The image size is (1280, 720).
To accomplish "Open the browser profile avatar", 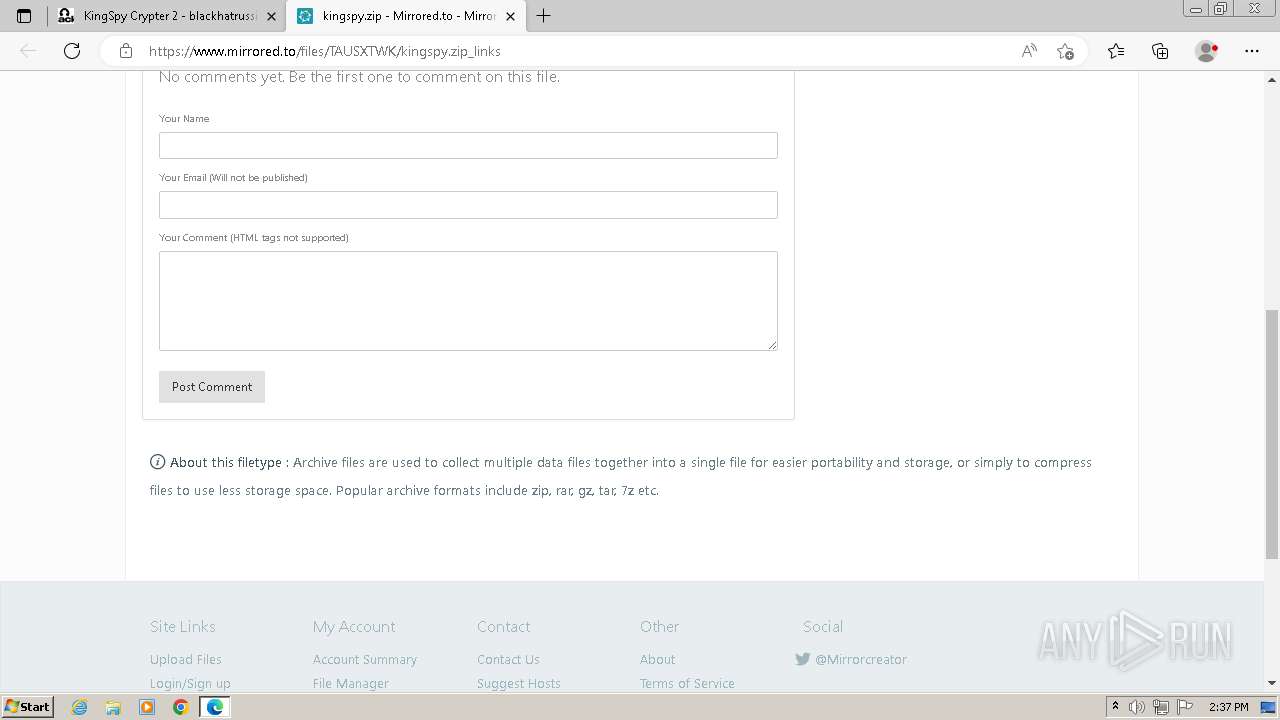I will tap(1206, 51).
